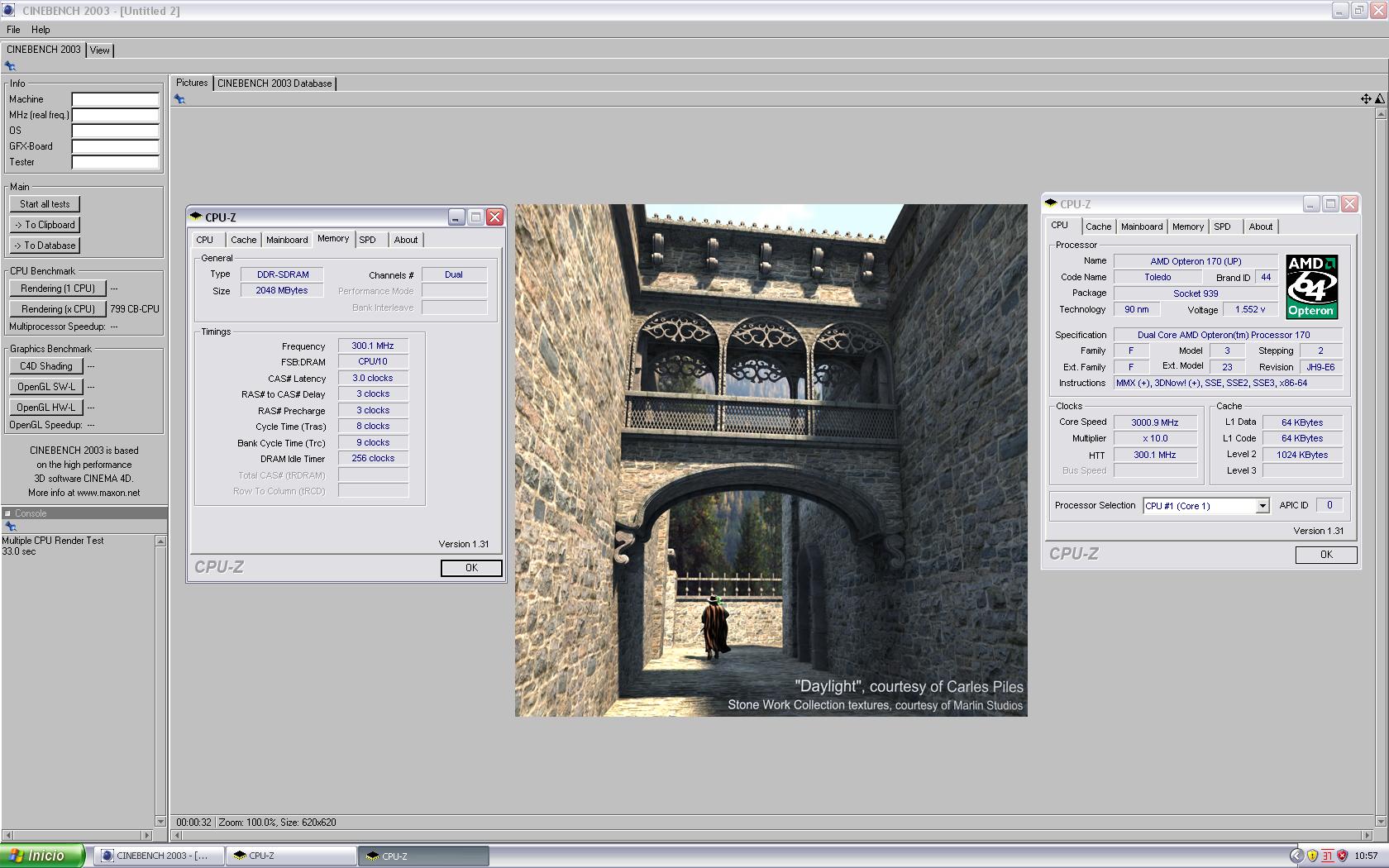Click the Daylight rendered picture
Image resolution: width=1389 pixels, height=868 pixels.
pos(771,460)
